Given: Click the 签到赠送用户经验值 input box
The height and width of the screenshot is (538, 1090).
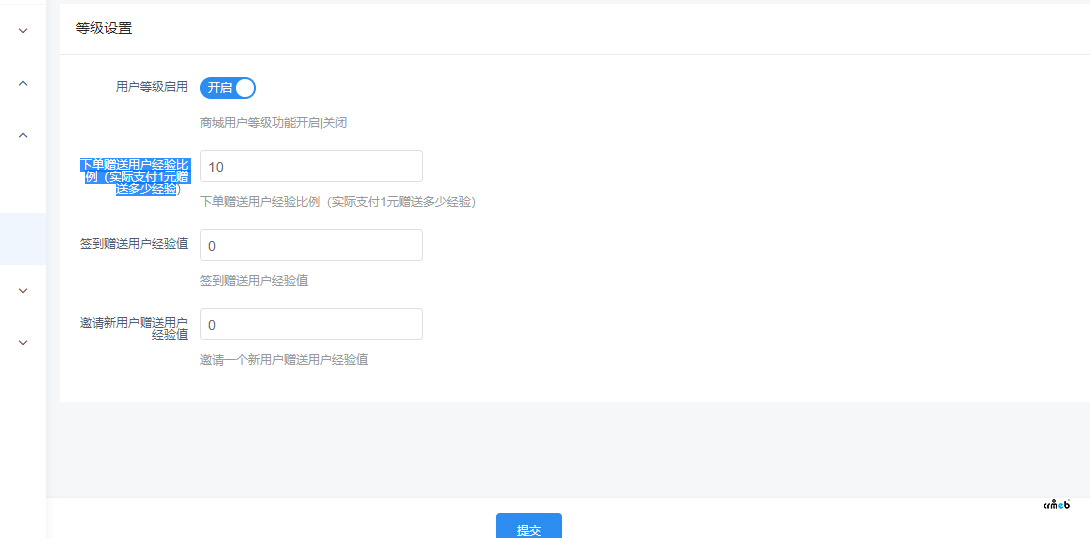Looking at the screenshot, I should pos(311,245).
